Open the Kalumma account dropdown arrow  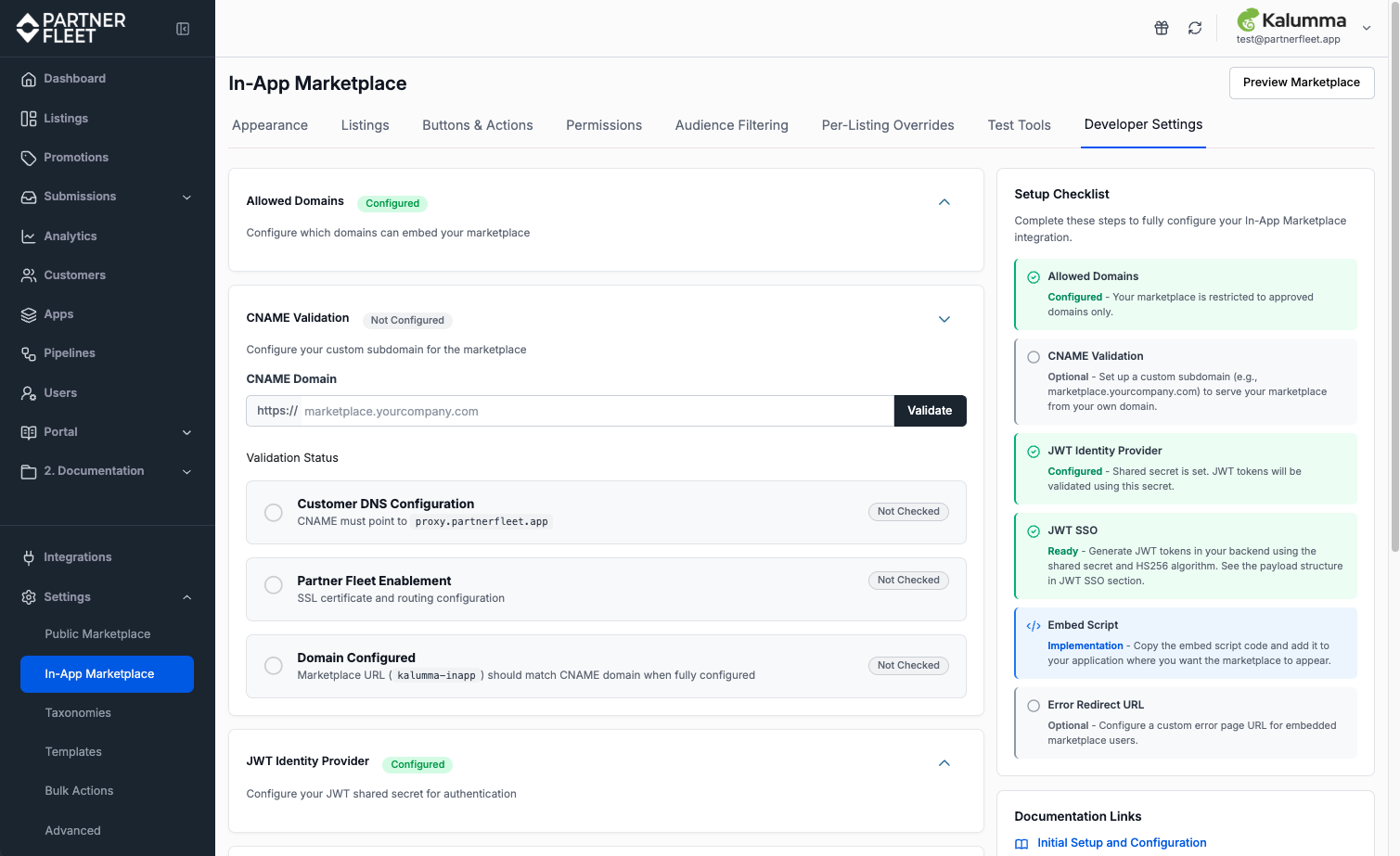1367,28
